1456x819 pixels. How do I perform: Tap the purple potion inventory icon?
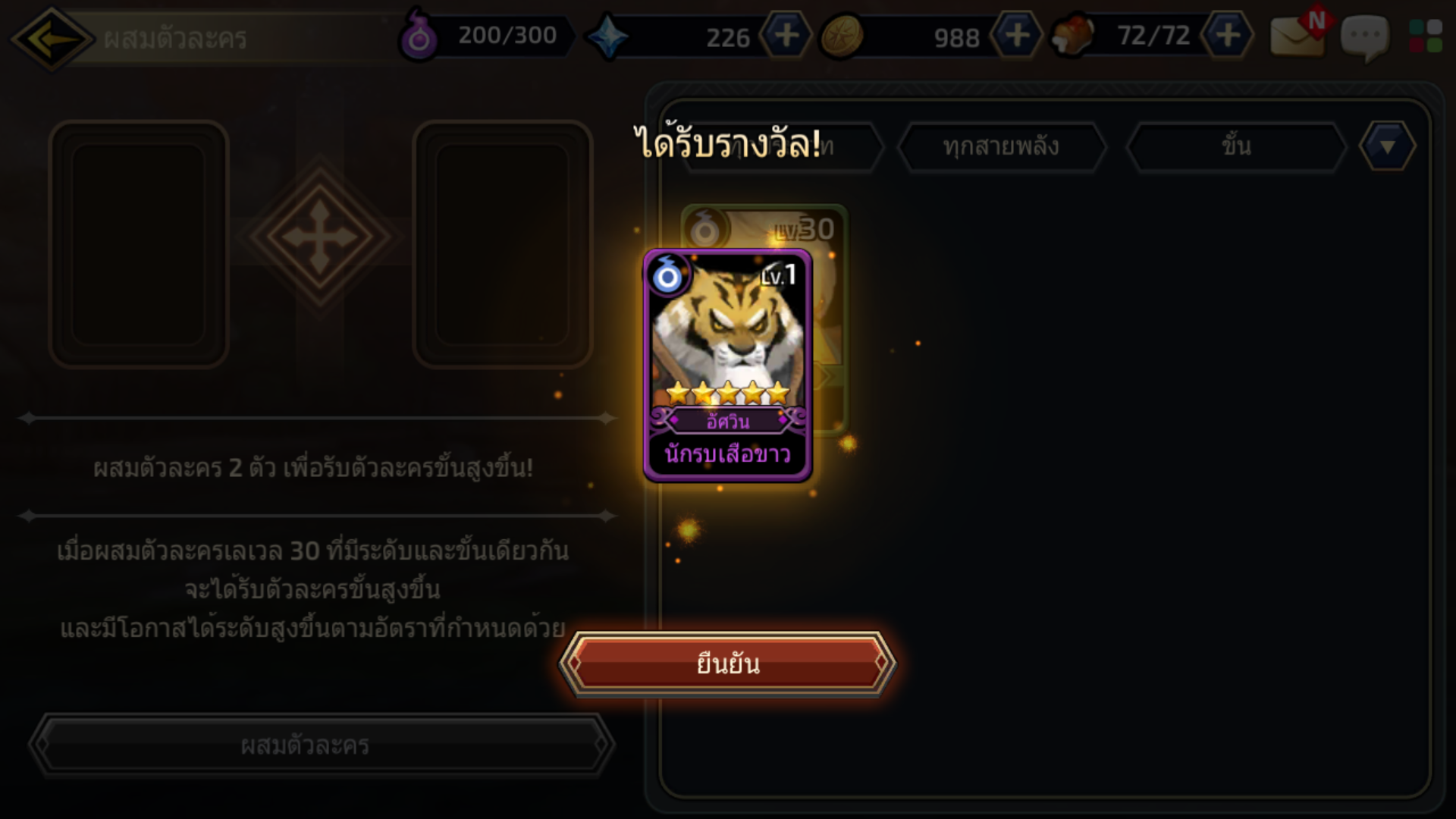419,35
